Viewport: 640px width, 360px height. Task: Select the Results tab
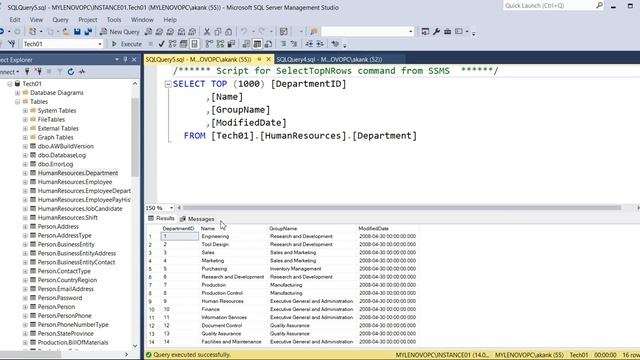[x=161, y=219]
